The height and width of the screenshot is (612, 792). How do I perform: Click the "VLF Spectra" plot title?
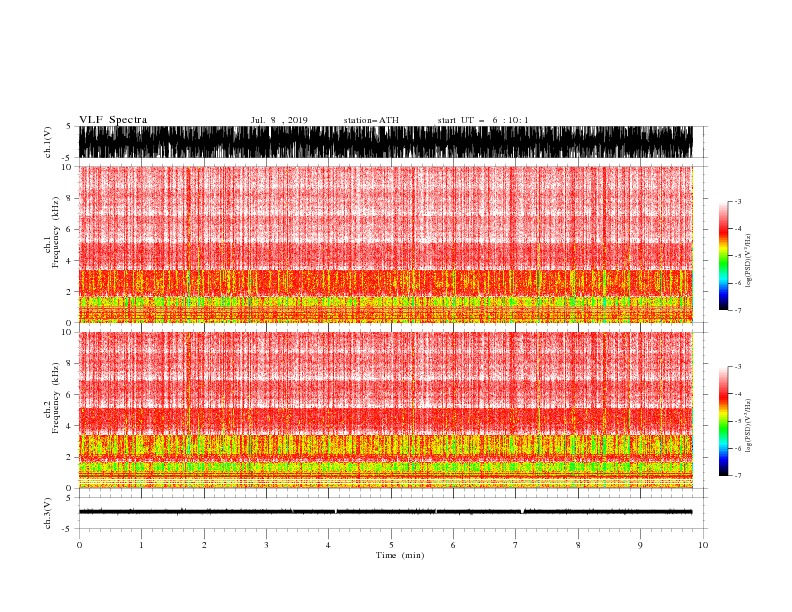pos(113,120)
